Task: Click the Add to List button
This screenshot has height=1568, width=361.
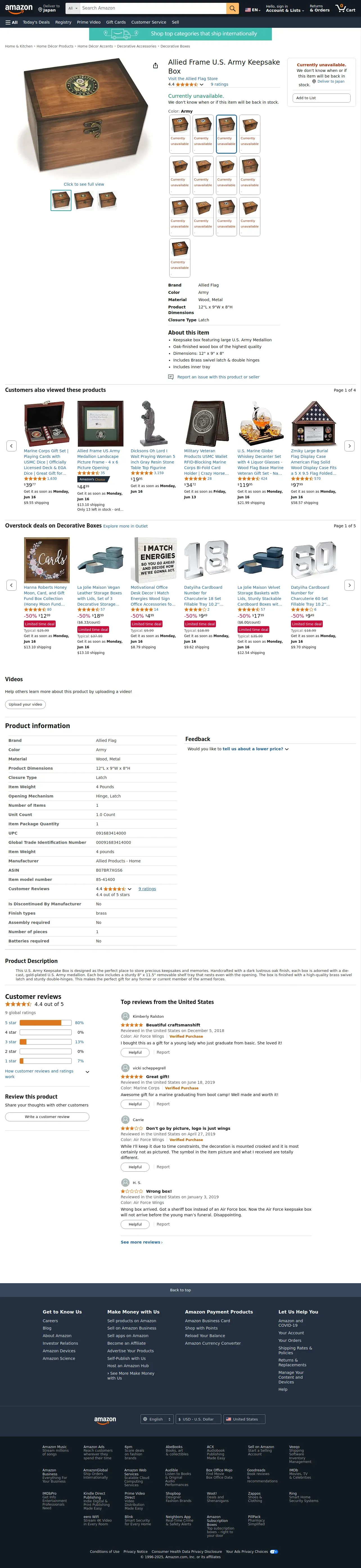Action: 321,98
